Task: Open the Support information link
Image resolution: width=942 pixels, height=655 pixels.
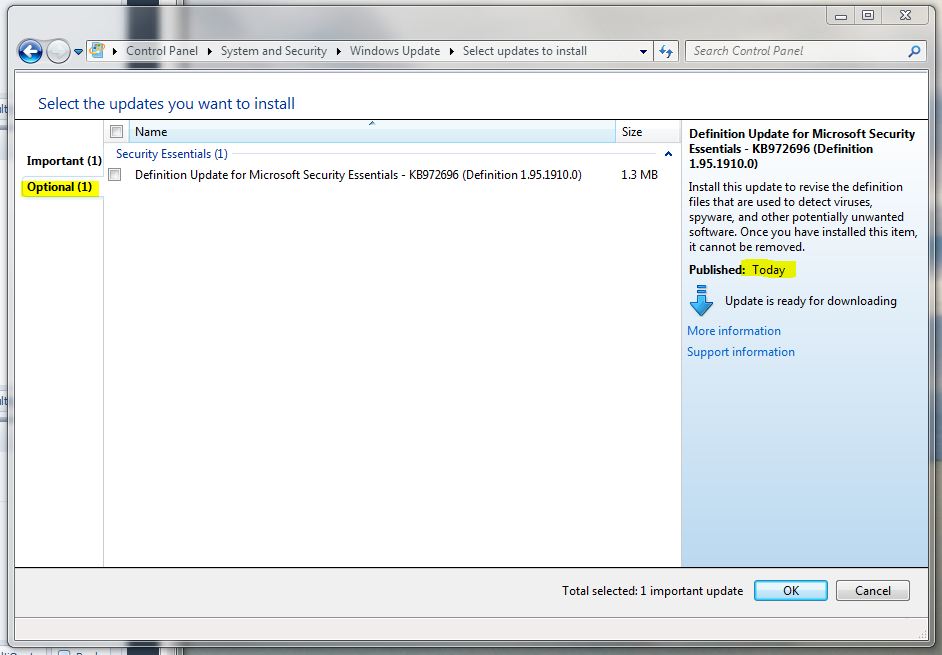Action: pos(741,352)
